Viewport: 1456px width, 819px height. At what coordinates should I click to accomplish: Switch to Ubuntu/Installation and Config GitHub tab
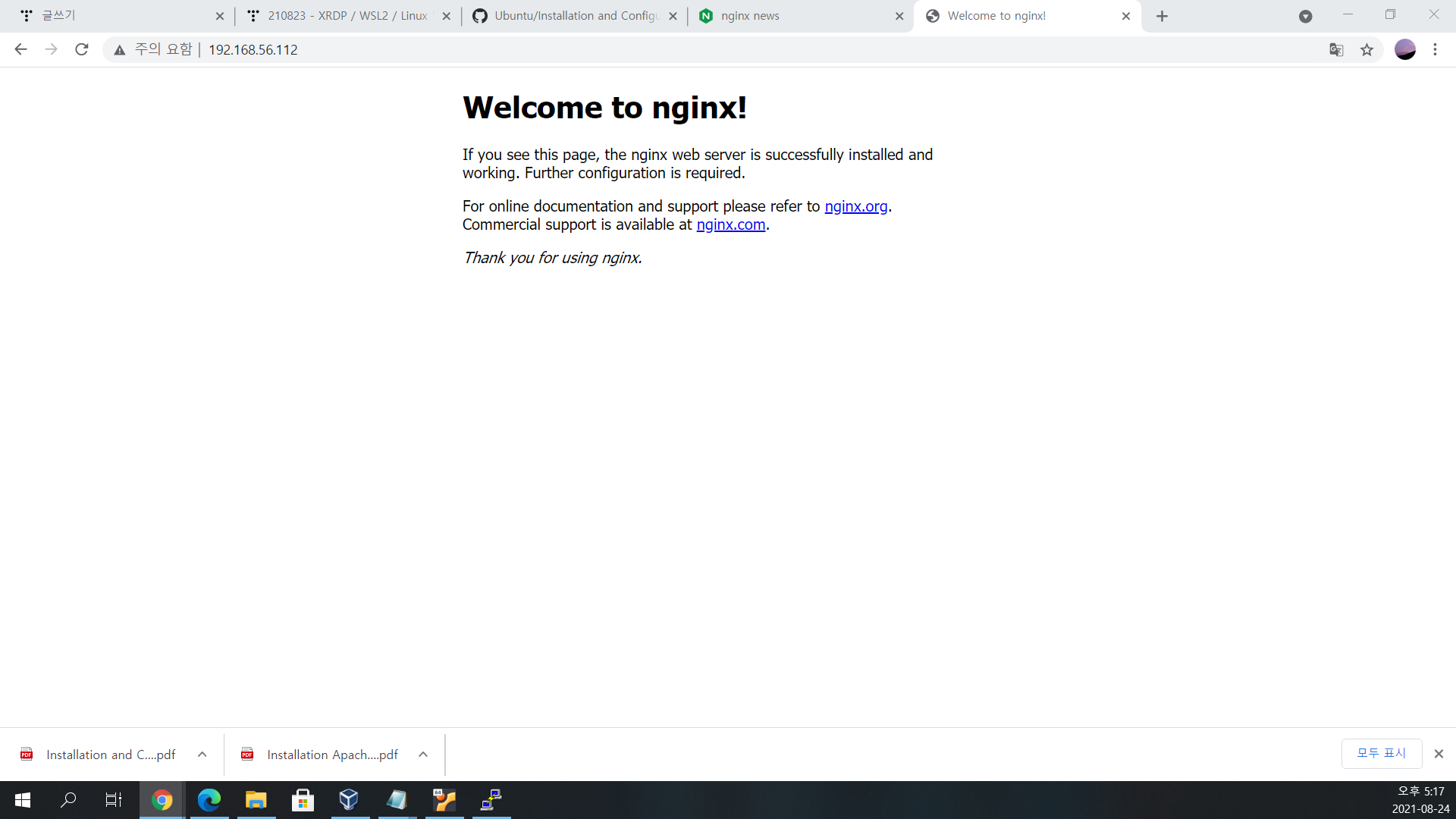[x=575, y=16]
